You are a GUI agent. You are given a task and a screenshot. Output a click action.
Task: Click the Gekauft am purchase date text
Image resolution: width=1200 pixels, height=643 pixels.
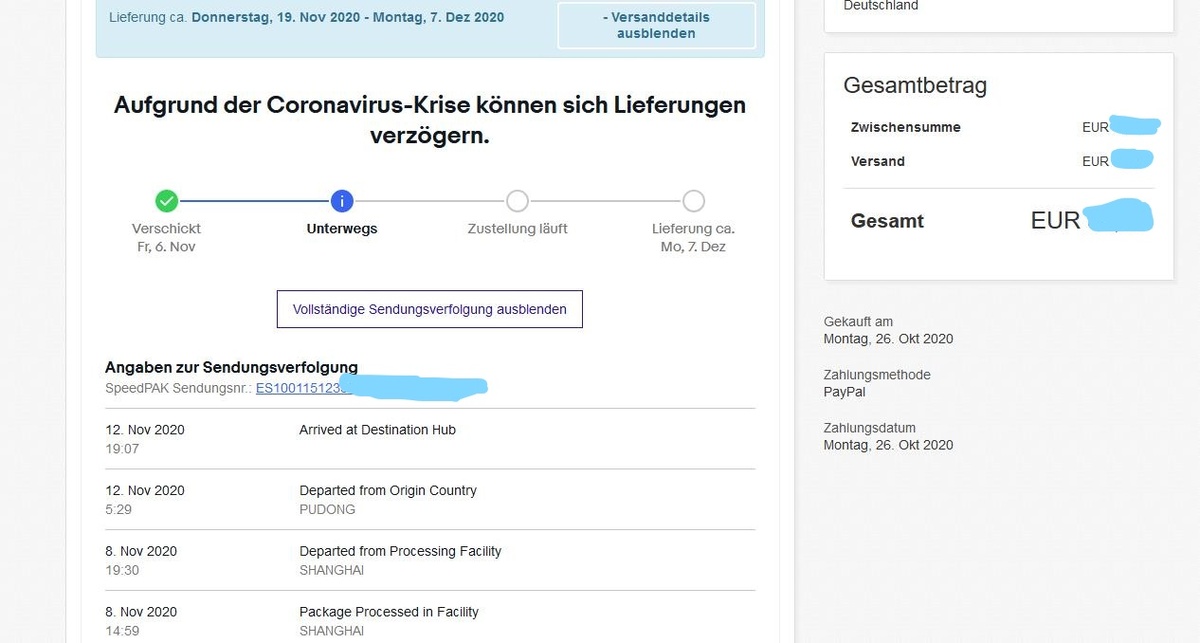(x=888, y=339)
